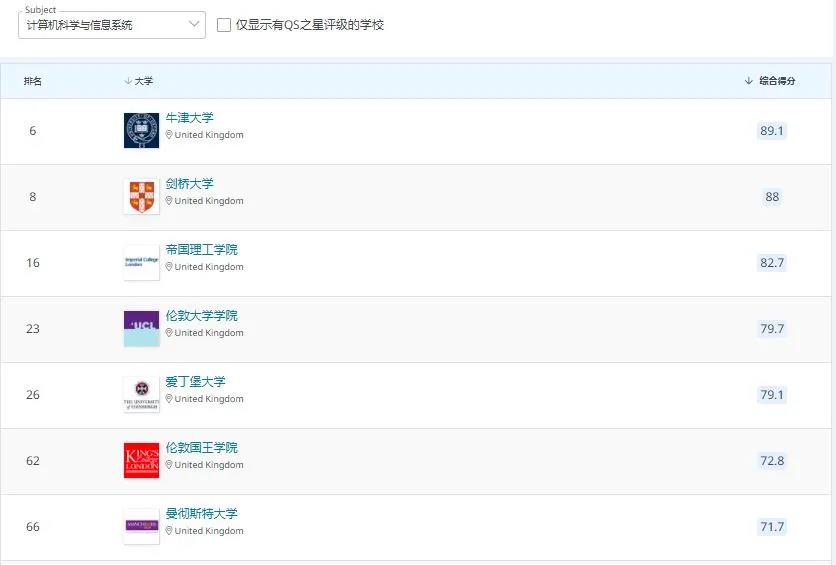Click rank number 62 in the 伦敦国王学院 row
This screenshot has height=565, width=836.
pos(33,461)
